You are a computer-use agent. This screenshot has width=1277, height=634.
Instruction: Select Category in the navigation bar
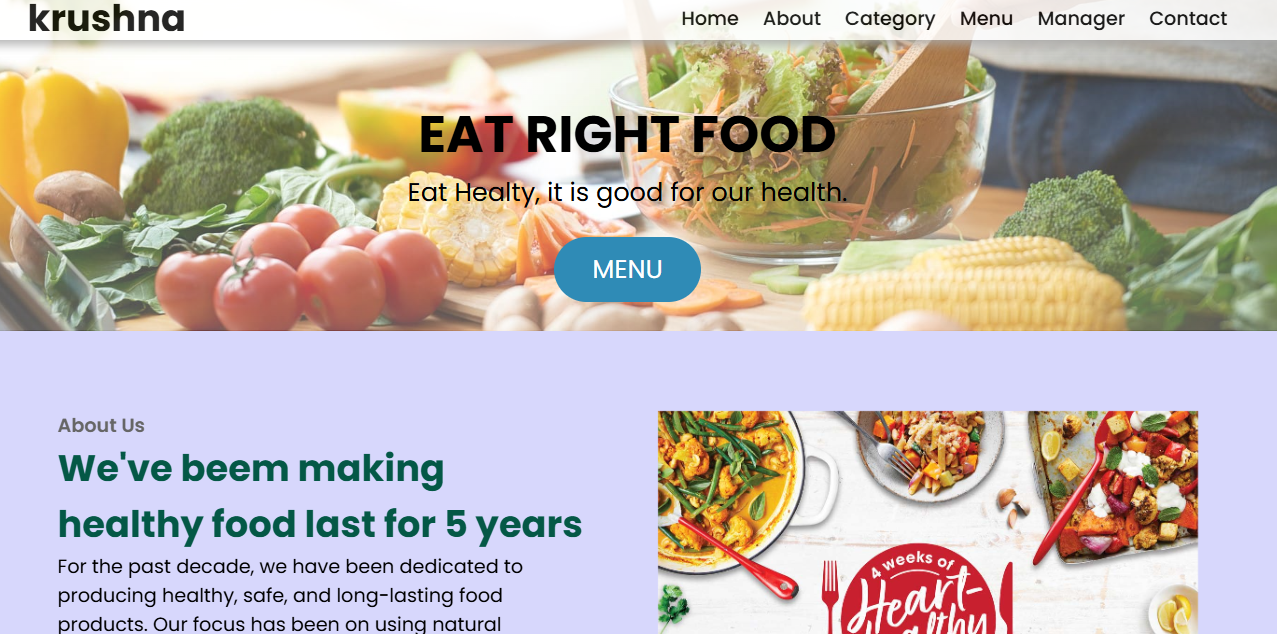[890, 18]
